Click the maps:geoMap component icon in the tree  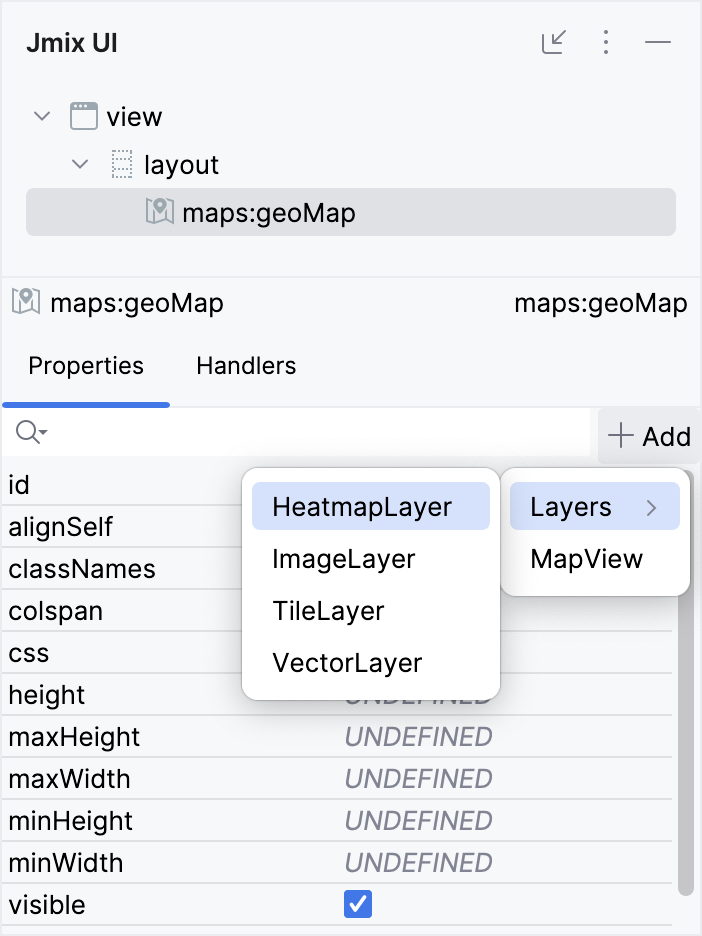(x=160, y=212)
